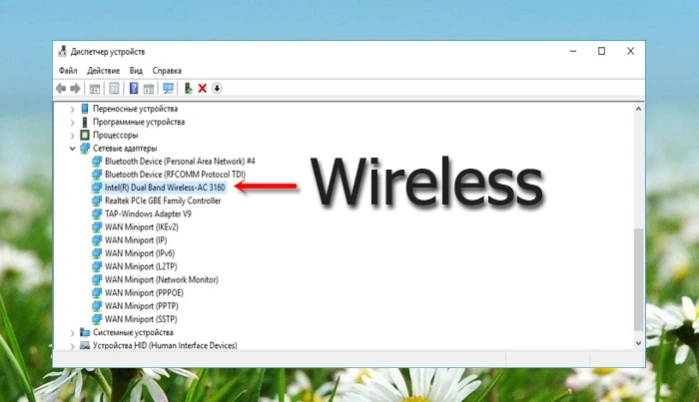The image size is (699, 402).
Task: Open the Properties toolbar icon
Action: [x=114, y=89]
